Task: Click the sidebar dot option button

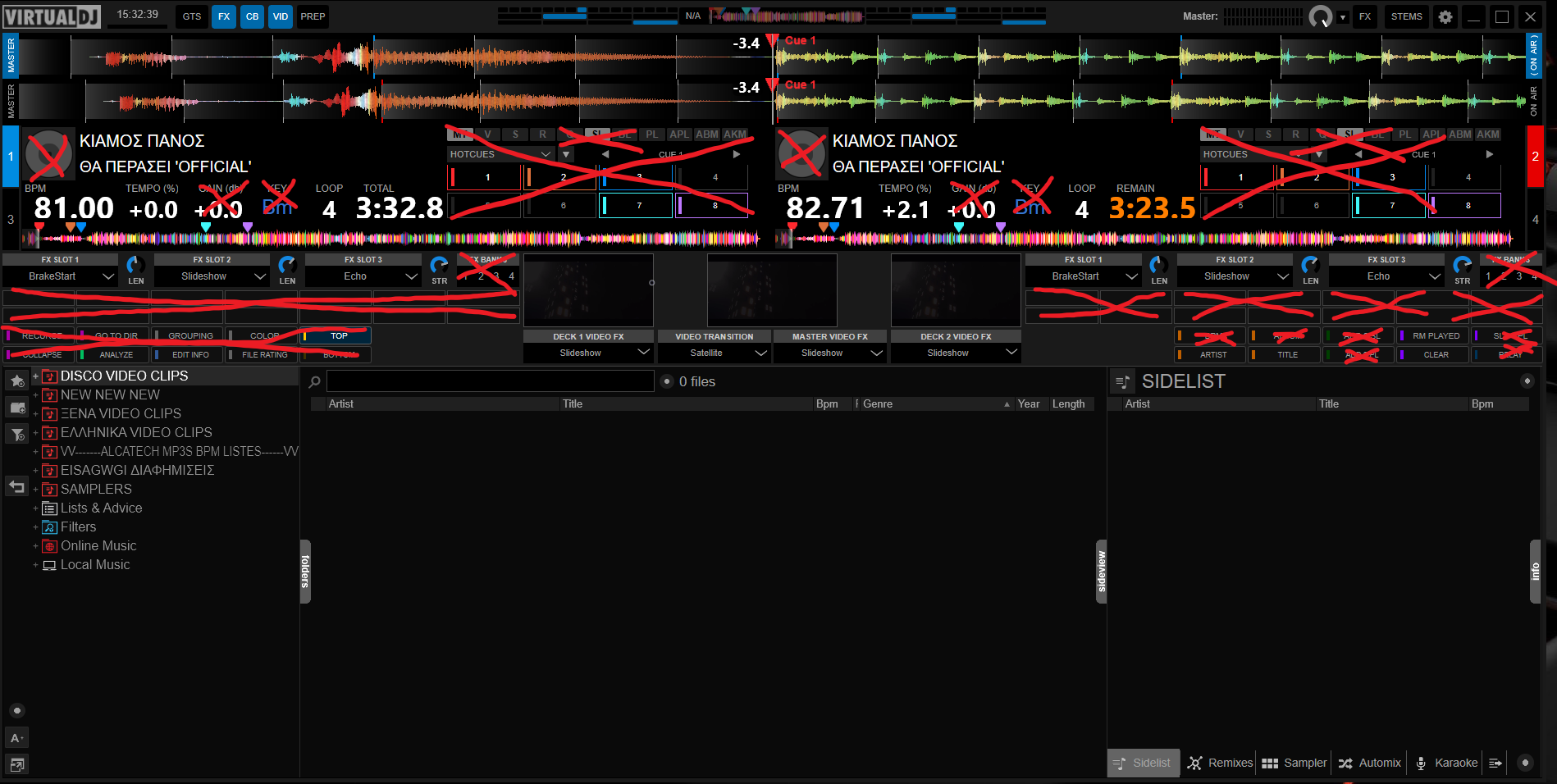Action: pyautogui.click(x=16, y=710)
